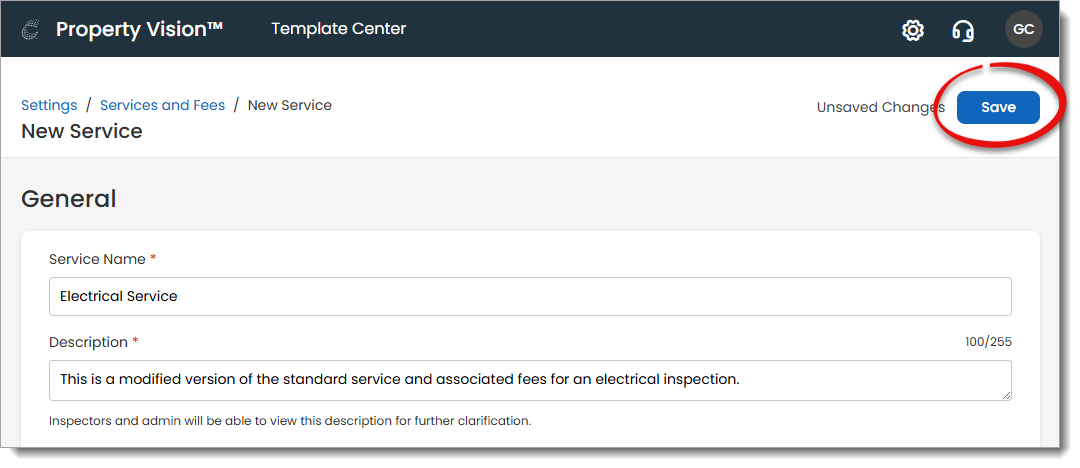
Task: Click the Service Name field label
Action: (96, 259)
